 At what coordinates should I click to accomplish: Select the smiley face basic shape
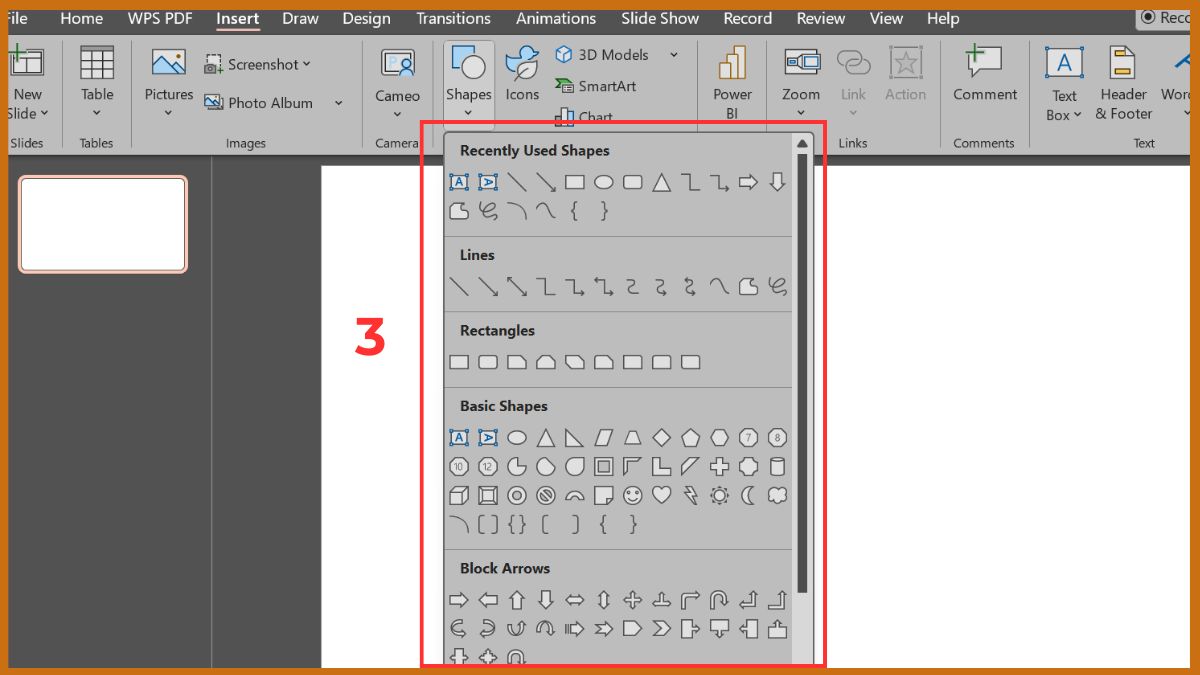coord(632,495)
